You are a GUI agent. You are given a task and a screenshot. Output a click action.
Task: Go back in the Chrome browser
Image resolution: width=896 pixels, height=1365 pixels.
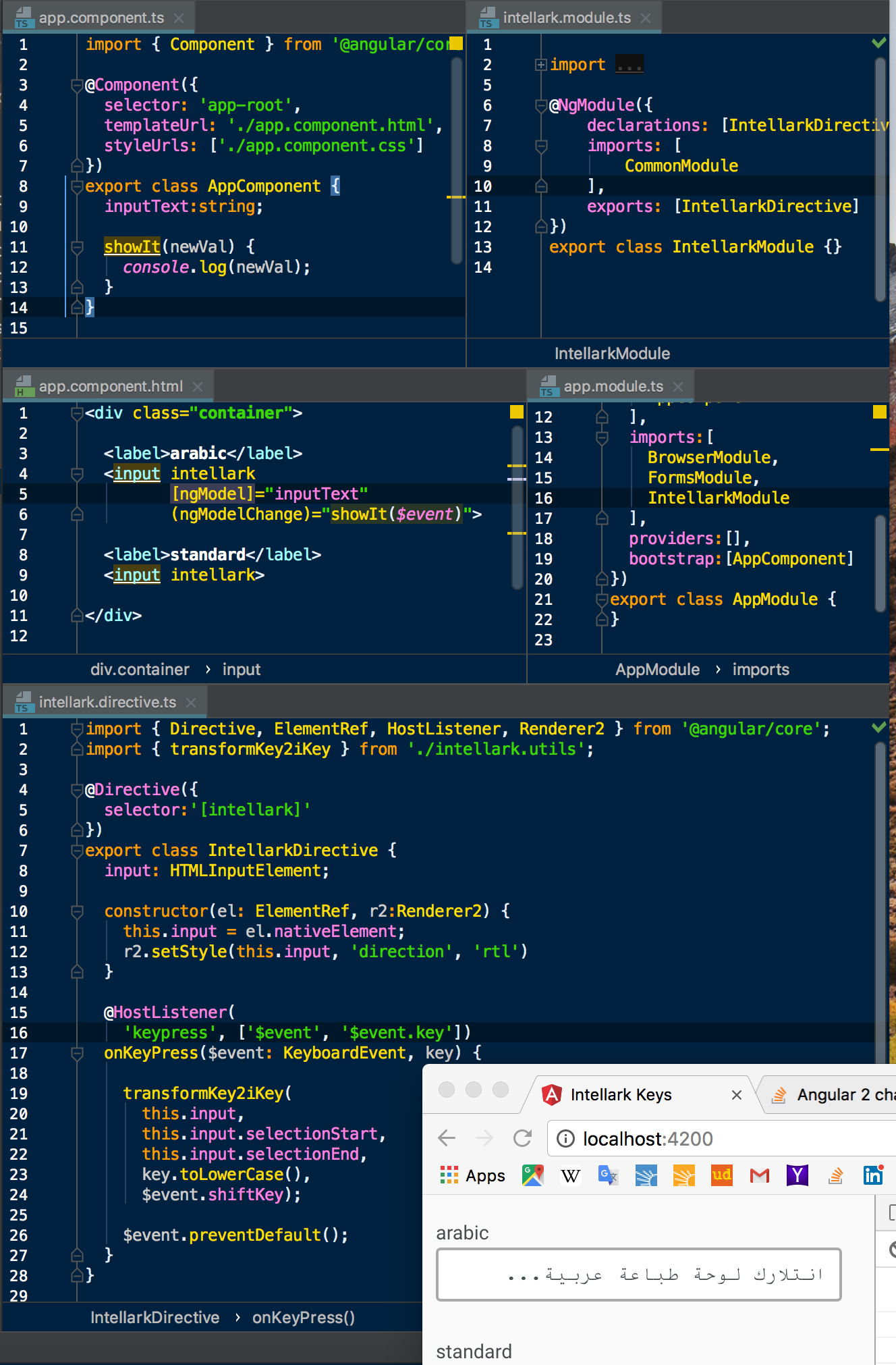(x=447, y=1139)
